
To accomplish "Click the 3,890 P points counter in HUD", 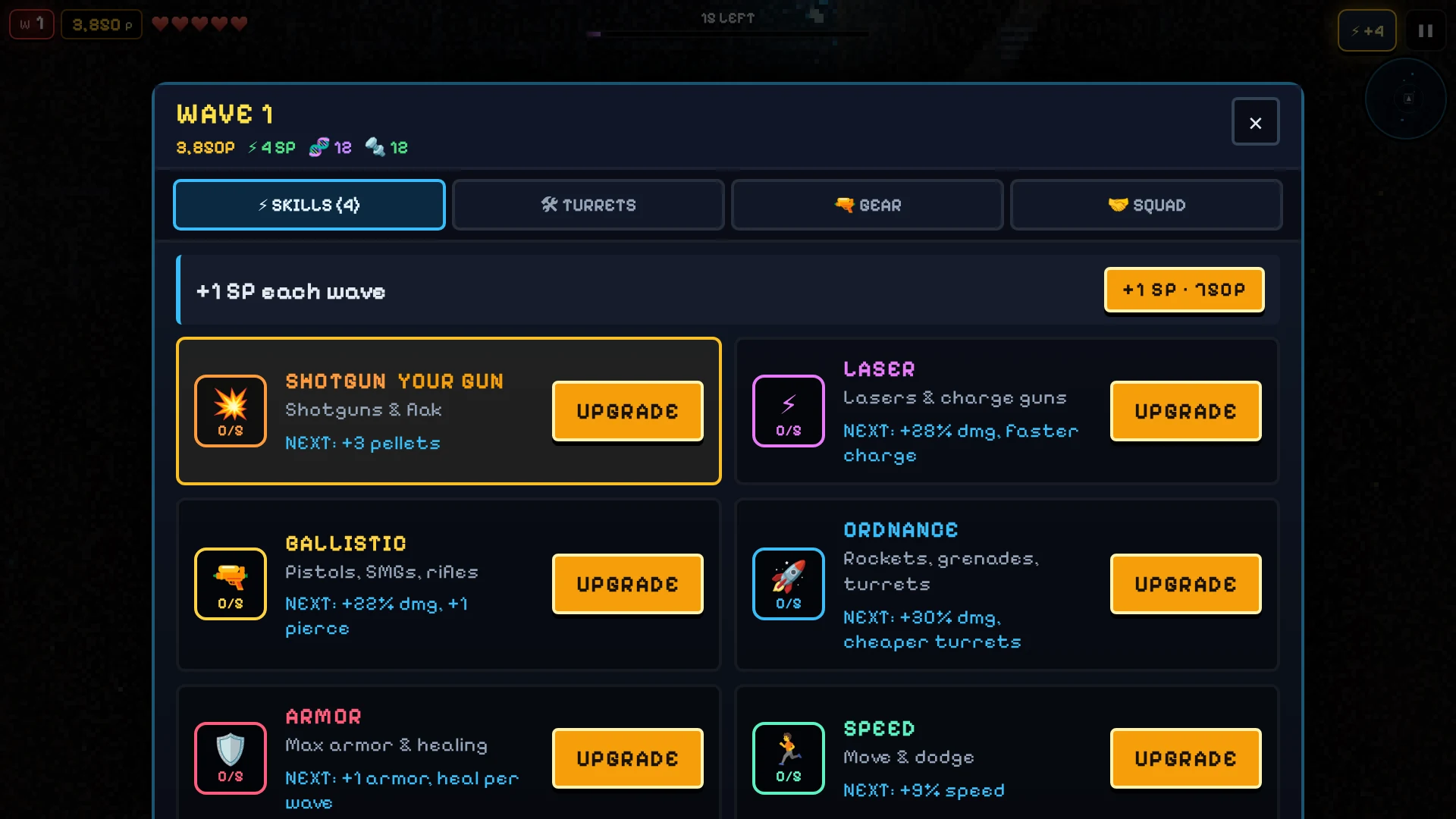I will (x=102, y=24).
